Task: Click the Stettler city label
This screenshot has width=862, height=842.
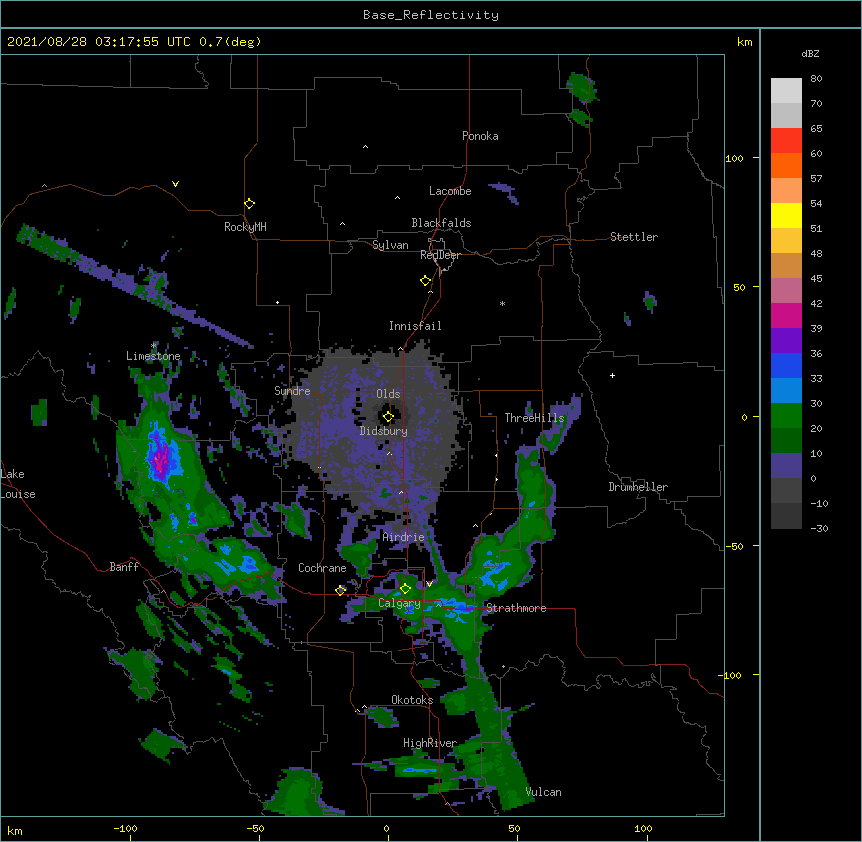Action: coord(634,237)
